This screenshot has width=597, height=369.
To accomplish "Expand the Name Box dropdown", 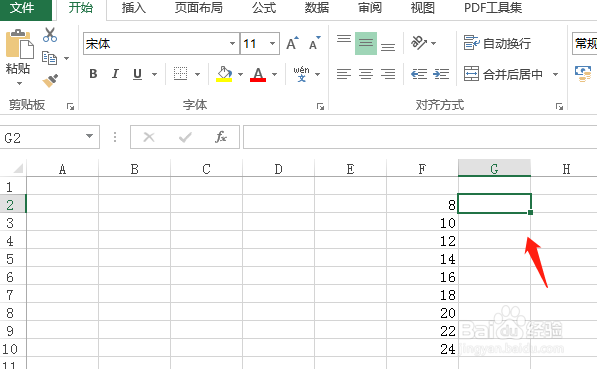I will click(89, 136).
